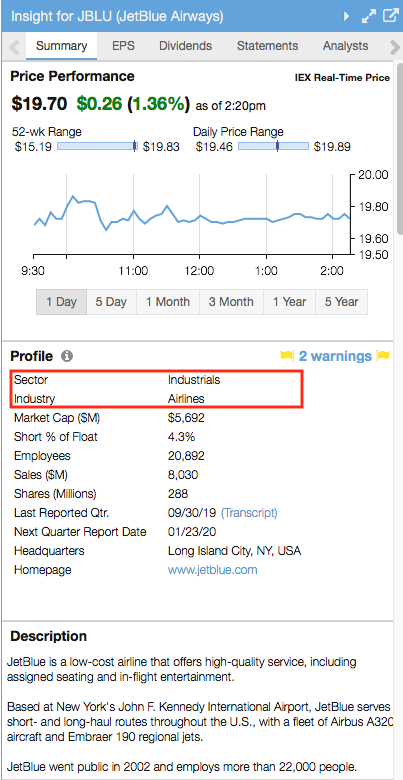Screen dimensions: 403x780
Task: Go to the Statements tab
Action: [x=268, y=46]
